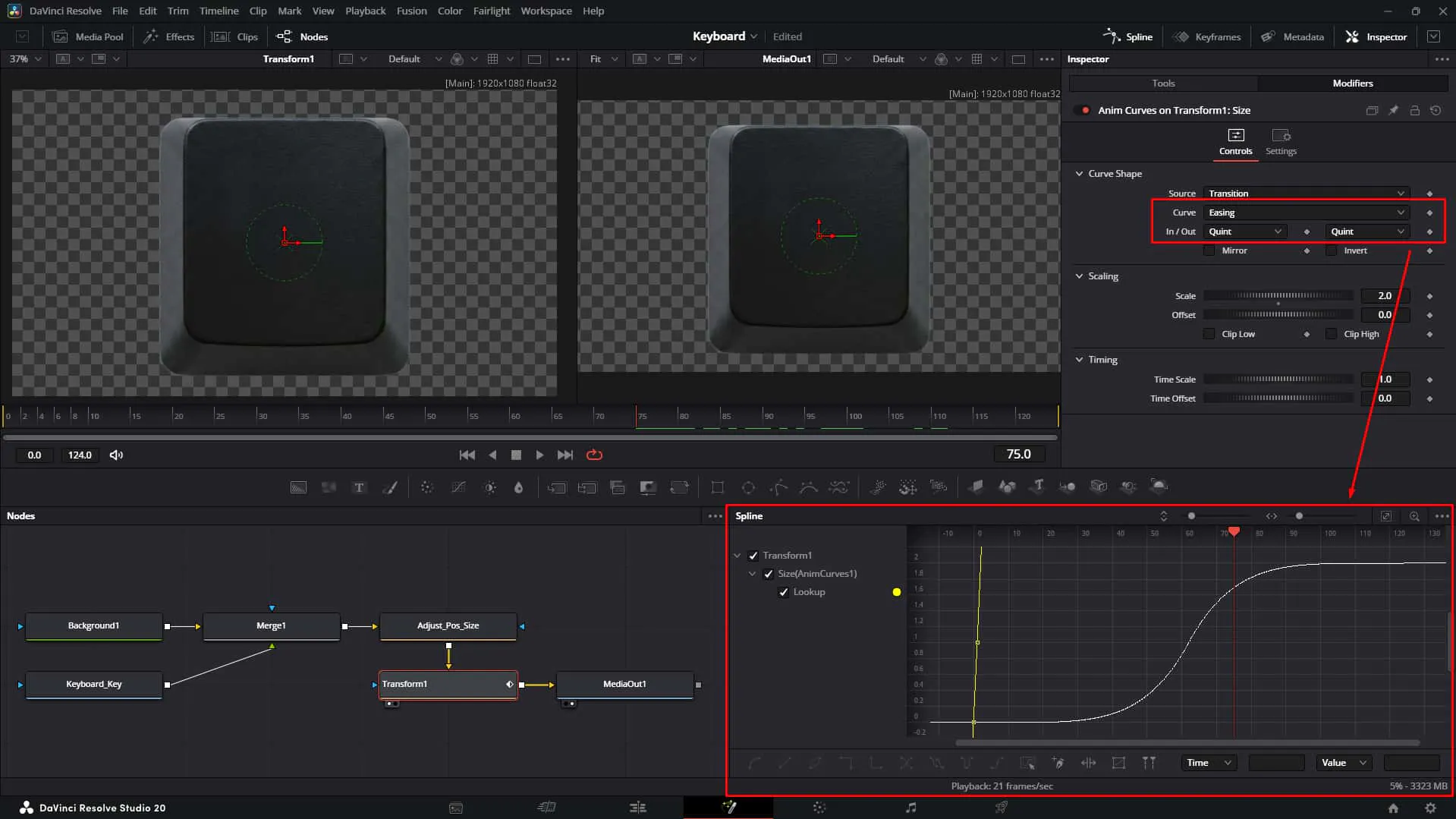Toggle loop playback button

pyautogui.click(x=595, y=455)
